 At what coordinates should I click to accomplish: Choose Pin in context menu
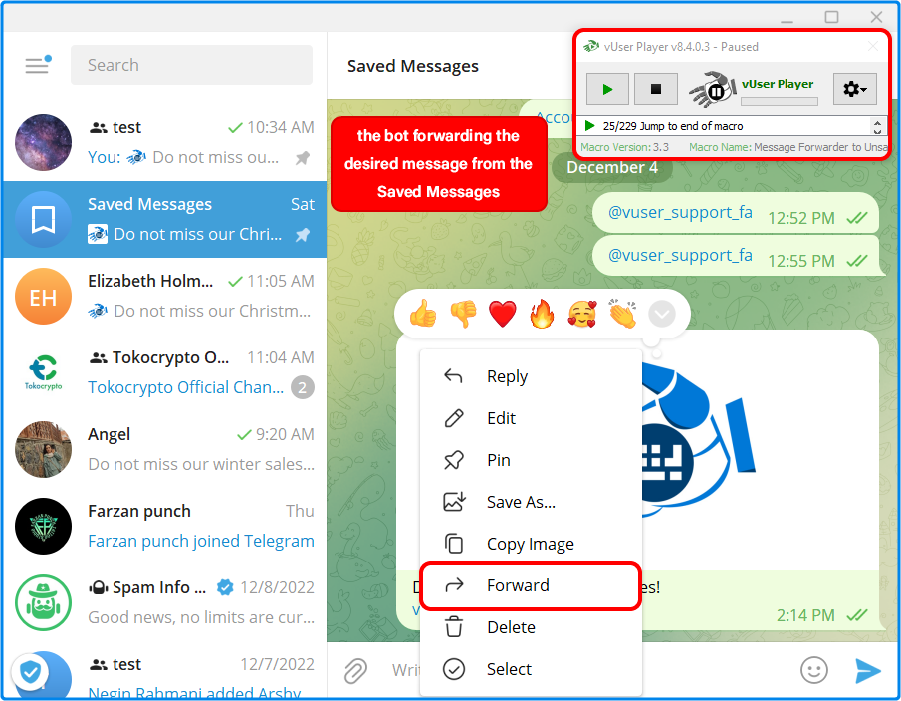click(x=531, y=460)
